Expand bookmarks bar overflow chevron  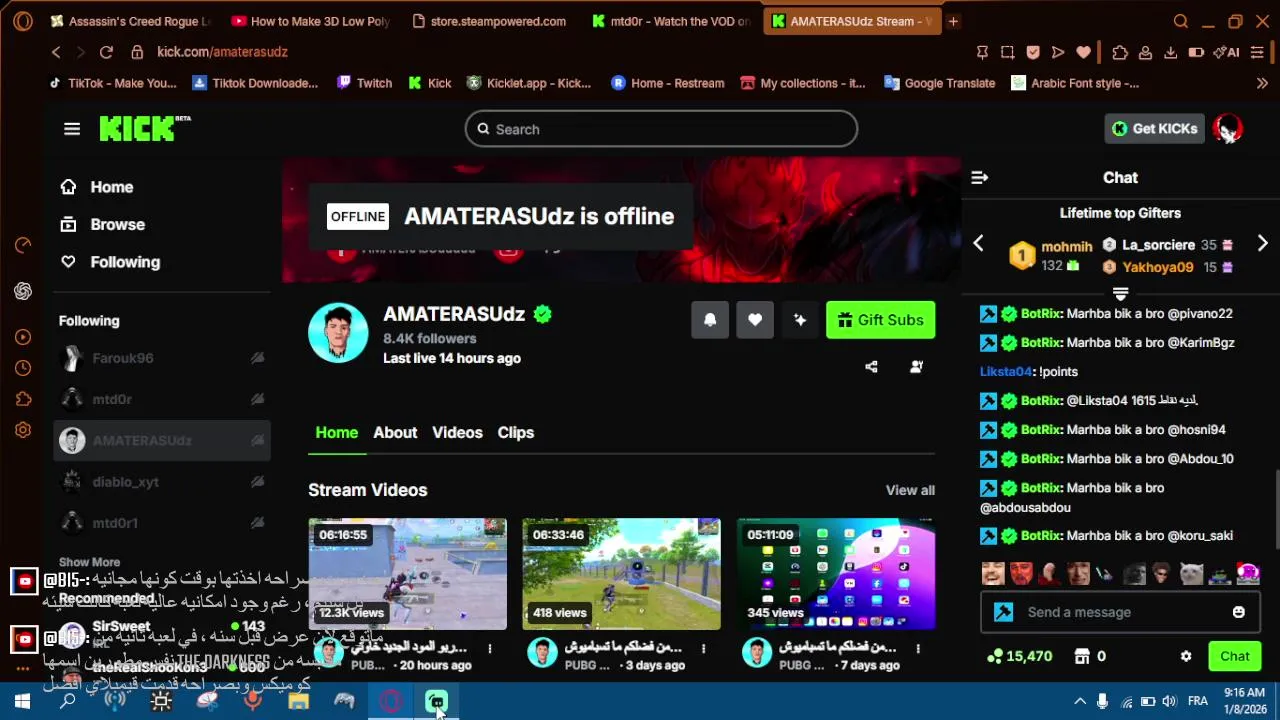[x=1262, y=83]
